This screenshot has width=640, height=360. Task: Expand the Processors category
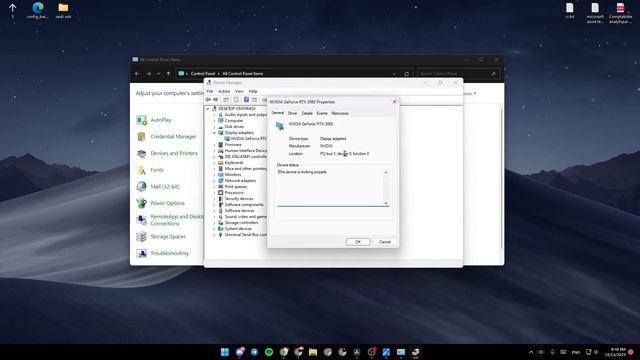[214, 193]
